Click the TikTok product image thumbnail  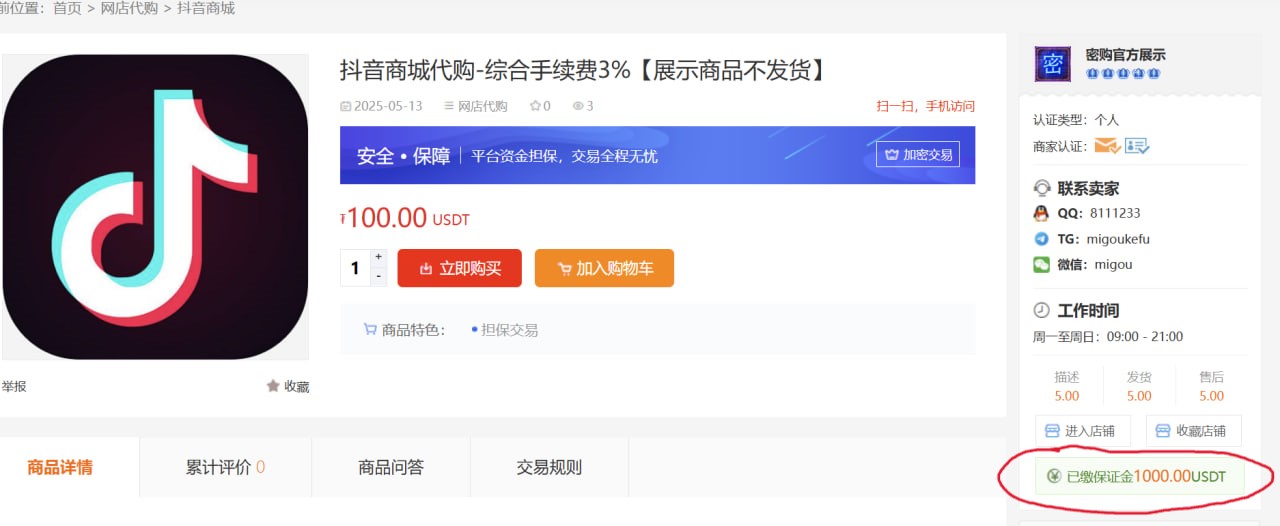tap(155, 207)
